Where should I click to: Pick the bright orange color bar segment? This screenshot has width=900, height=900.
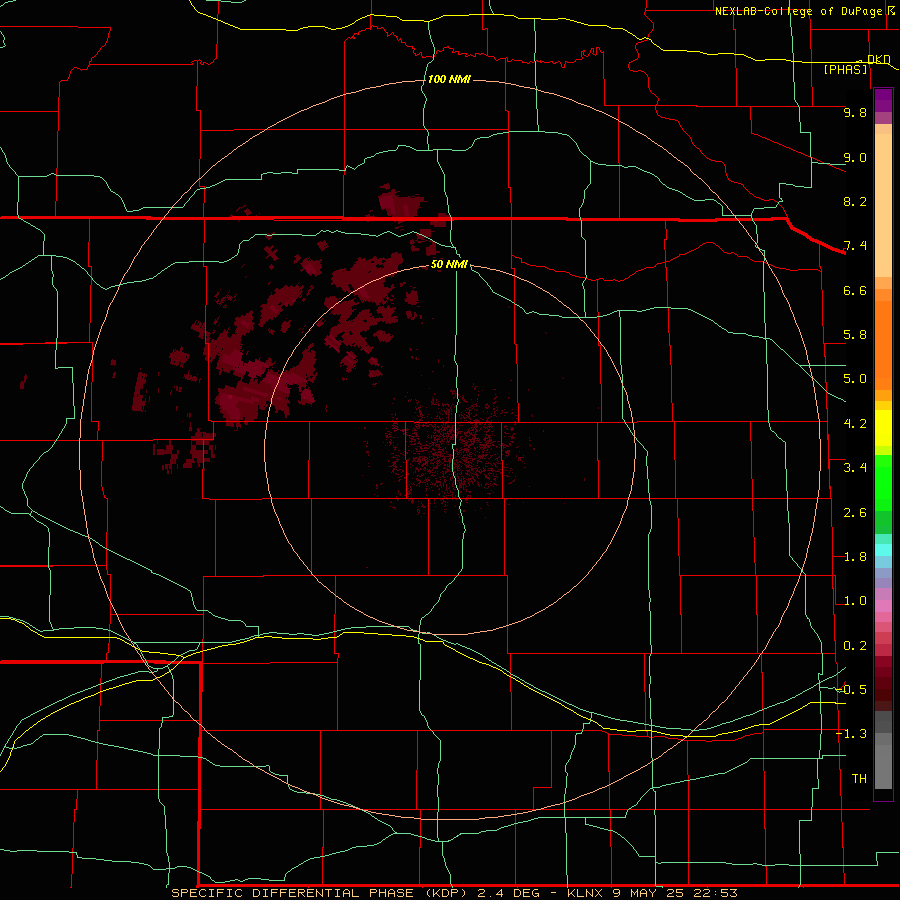coord(883,346)
